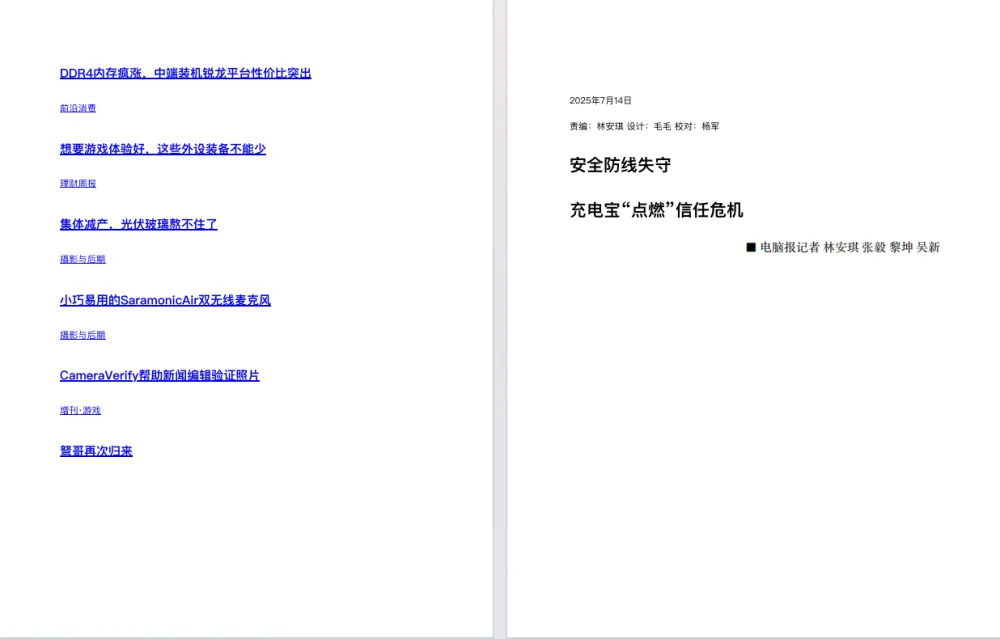This screenshot has width=1000, height=639.
Task: Open the 理财周报 section link
Action: click(76, 183)
